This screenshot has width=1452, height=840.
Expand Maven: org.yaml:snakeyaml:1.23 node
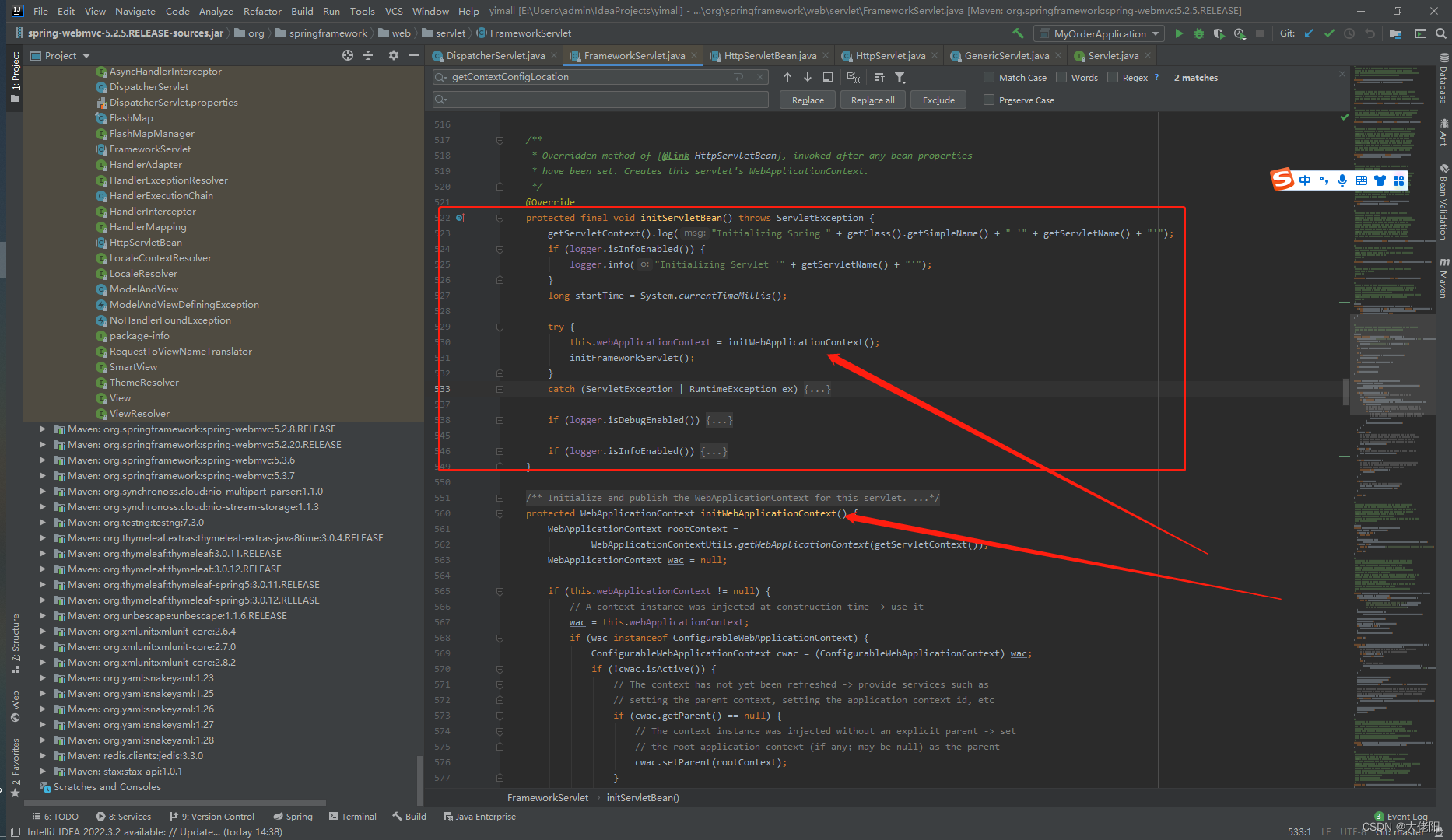pos(42,677)
